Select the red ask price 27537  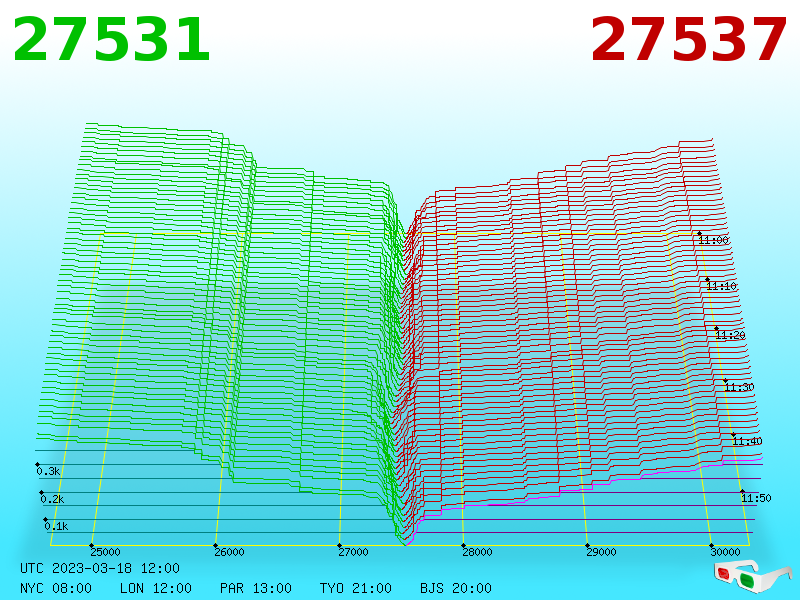[688, 40]
